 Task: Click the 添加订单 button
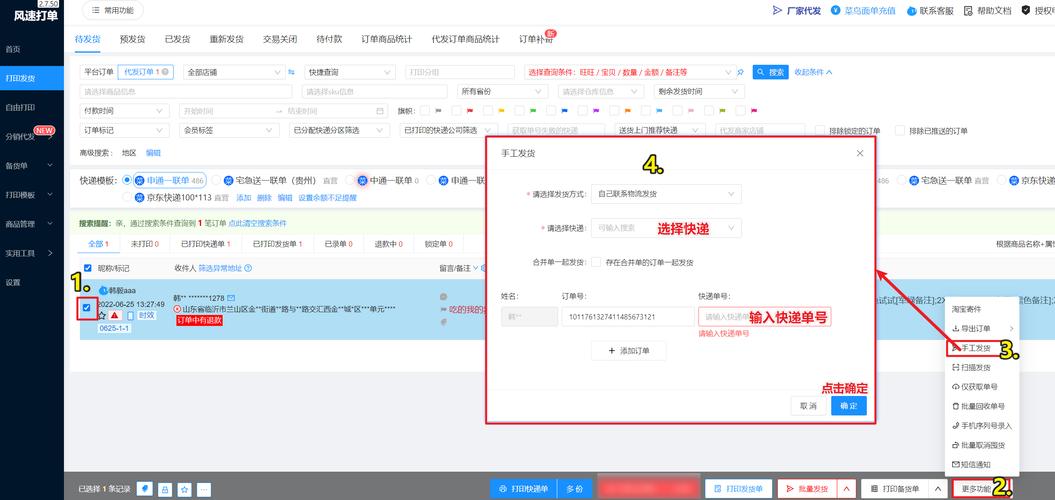(x=628, y=351)
